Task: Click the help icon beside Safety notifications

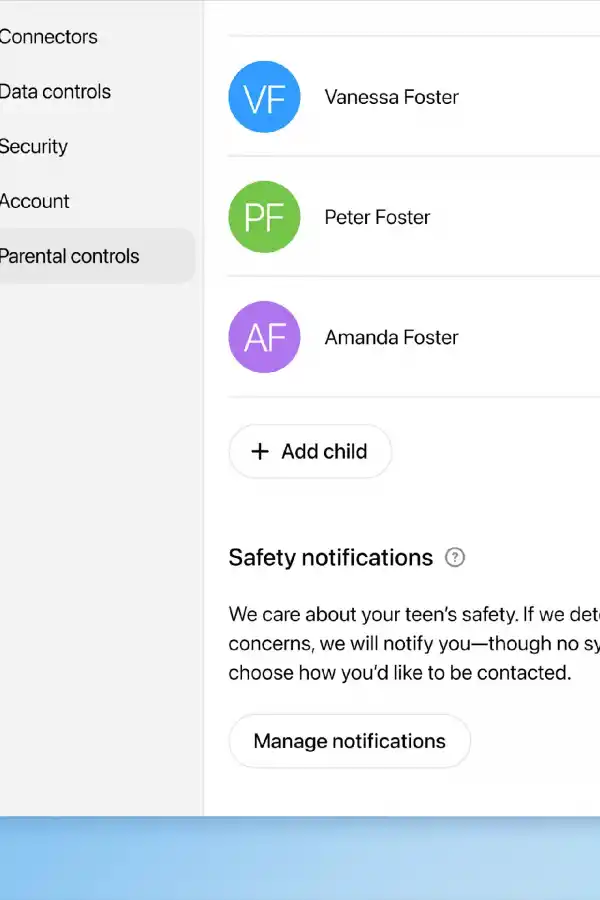Action: (x=455, y=558)
